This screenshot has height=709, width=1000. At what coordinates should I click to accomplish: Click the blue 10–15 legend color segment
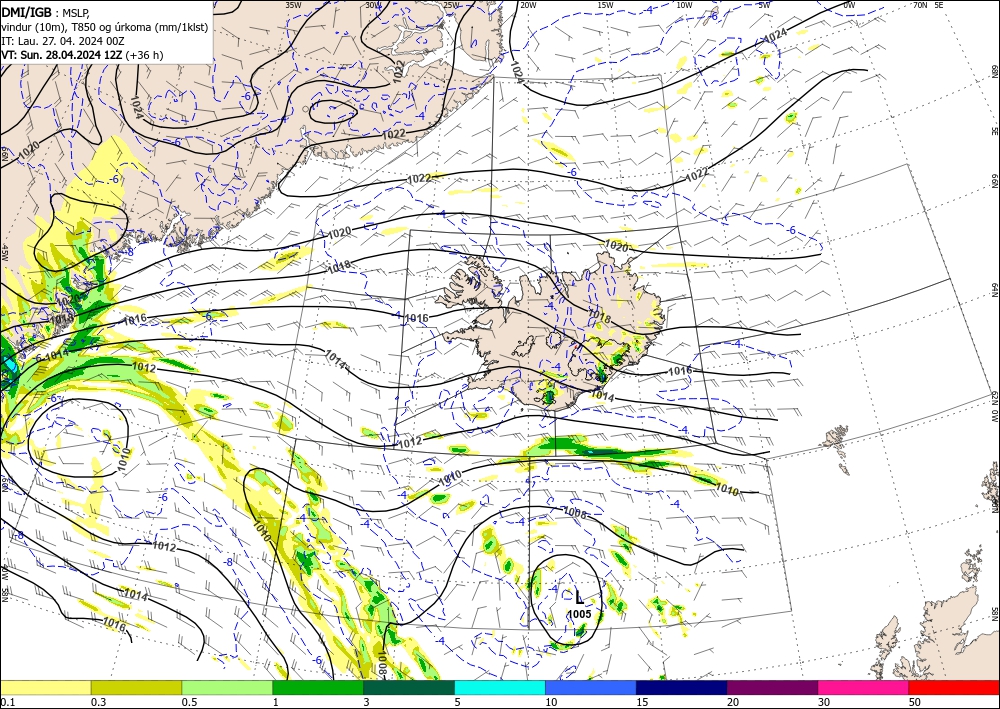(x=591, y=687)
